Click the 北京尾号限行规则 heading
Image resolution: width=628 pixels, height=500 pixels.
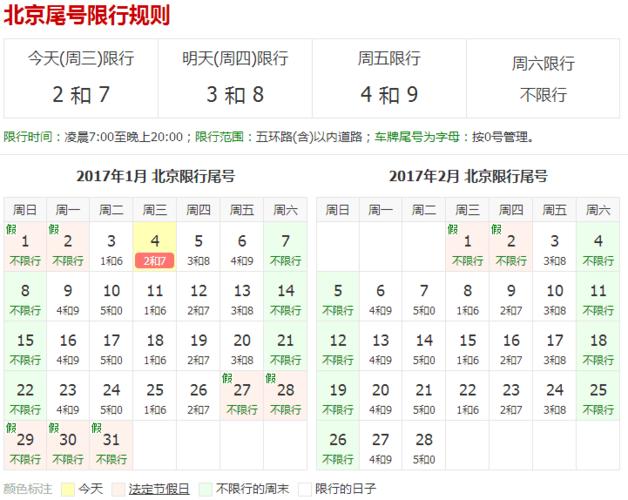(x=87, y=15)
